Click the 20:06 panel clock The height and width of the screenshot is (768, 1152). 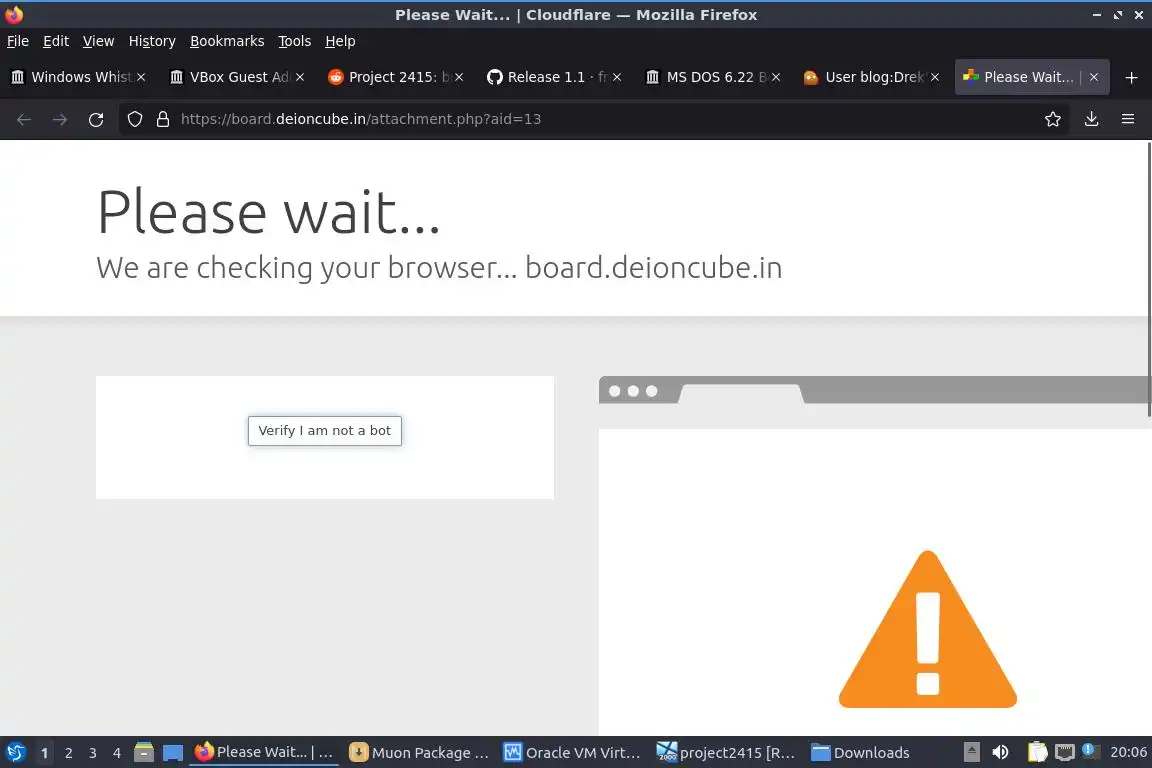tap(1128, 752)
